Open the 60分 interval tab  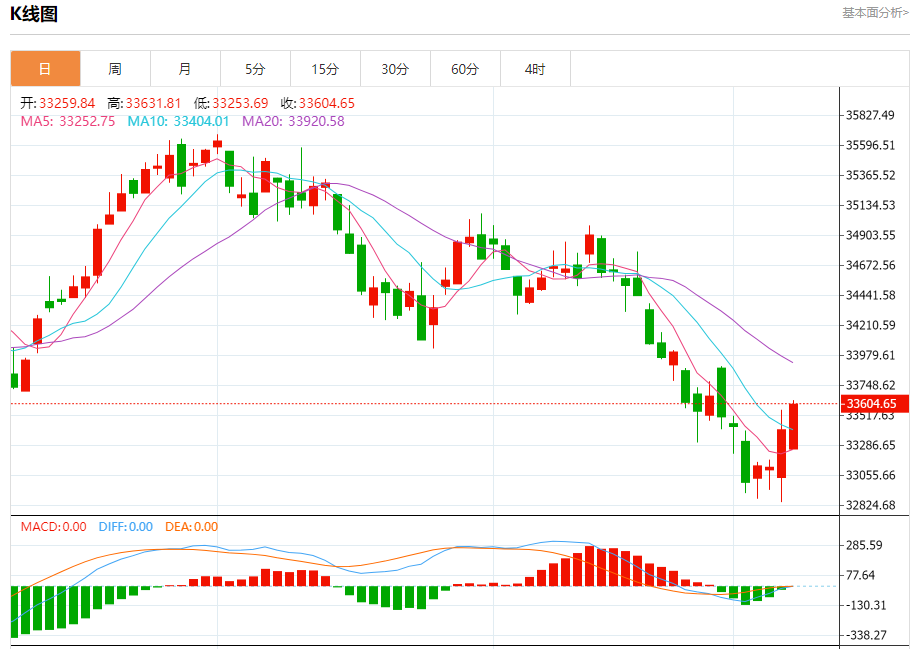point(465,69)
